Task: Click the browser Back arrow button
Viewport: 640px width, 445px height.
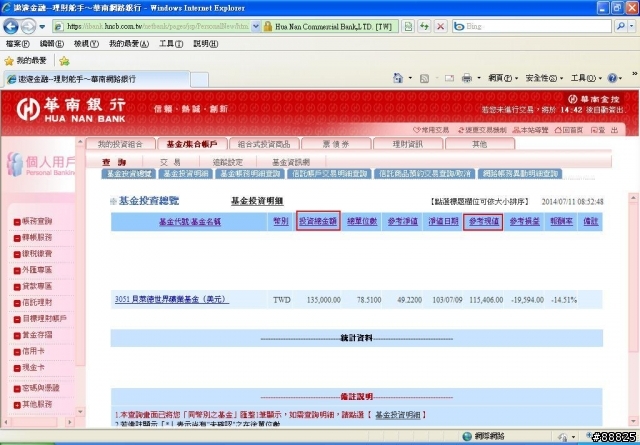Action: coord(11,27)
